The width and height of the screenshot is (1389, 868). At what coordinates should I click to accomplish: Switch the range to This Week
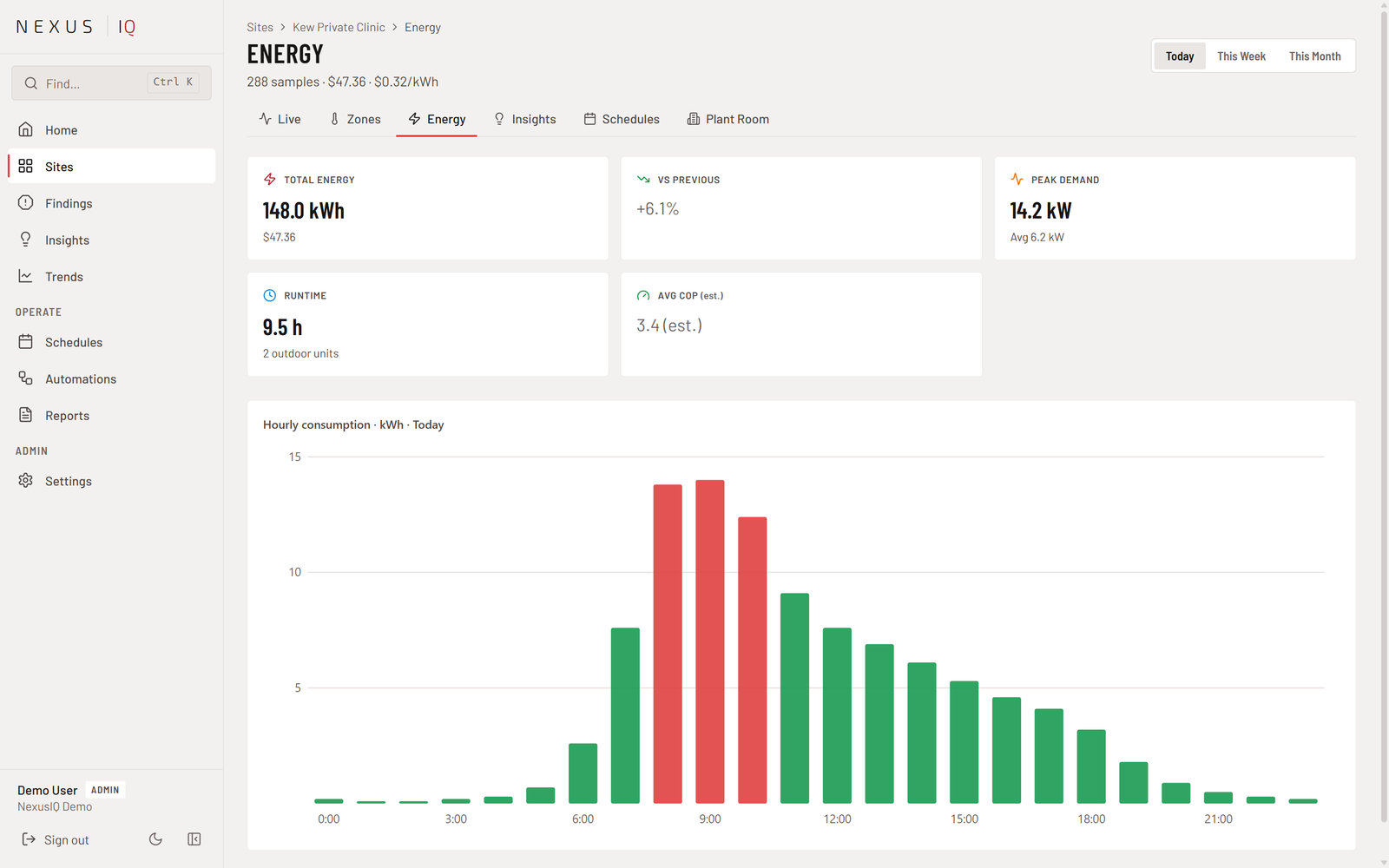1241,56
